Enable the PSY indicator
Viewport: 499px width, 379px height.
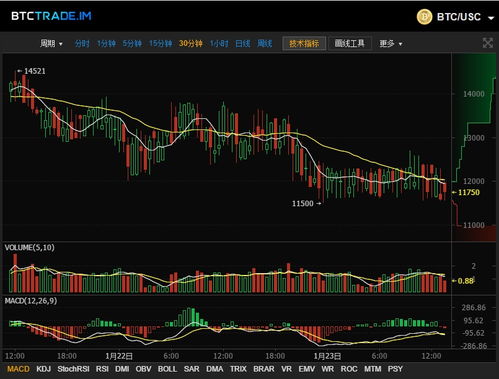395,369
